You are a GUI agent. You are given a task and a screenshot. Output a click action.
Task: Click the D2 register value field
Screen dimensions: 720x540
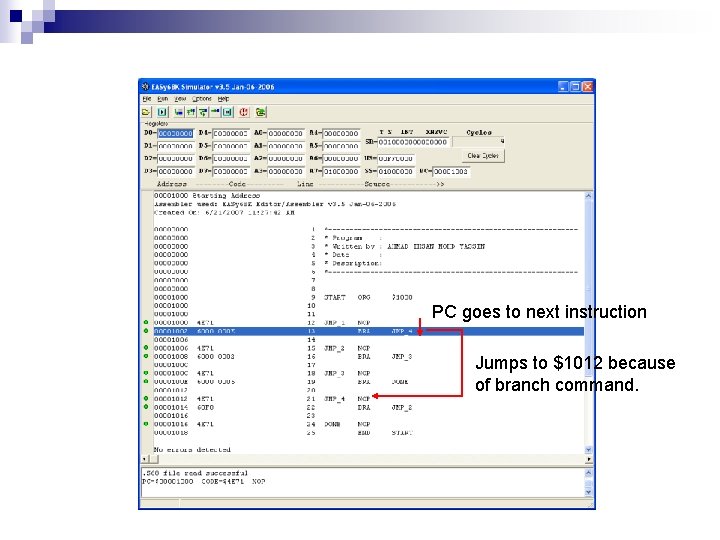point(175,158)
